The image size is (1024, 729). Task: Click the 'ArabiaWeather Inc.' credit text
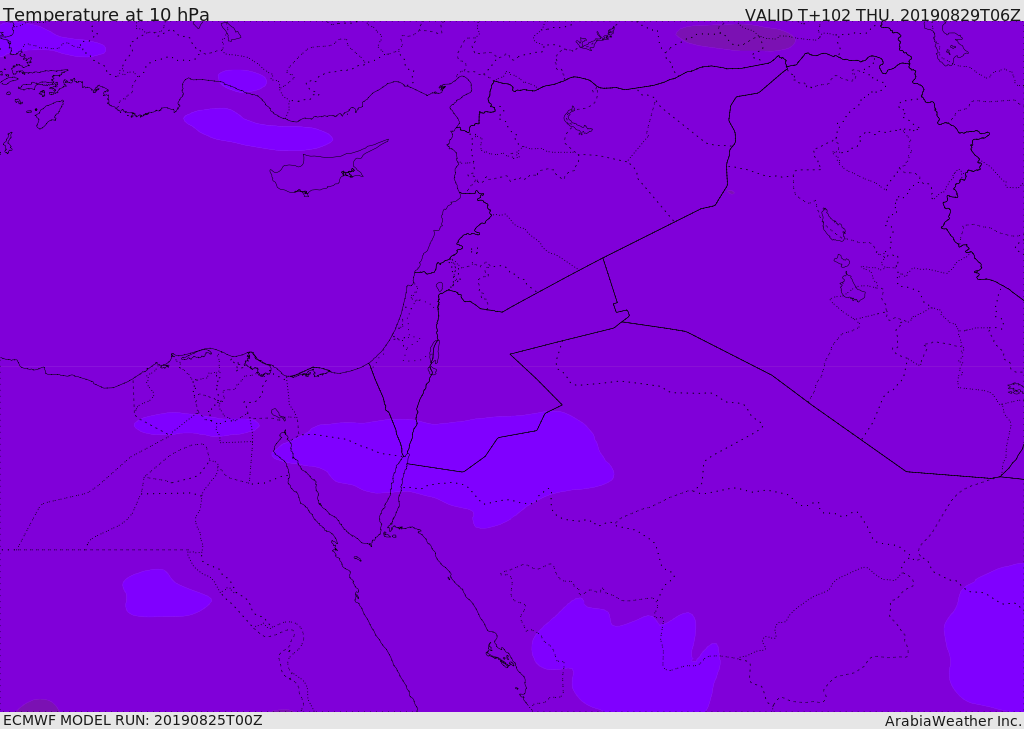click(x=953, y=721)
